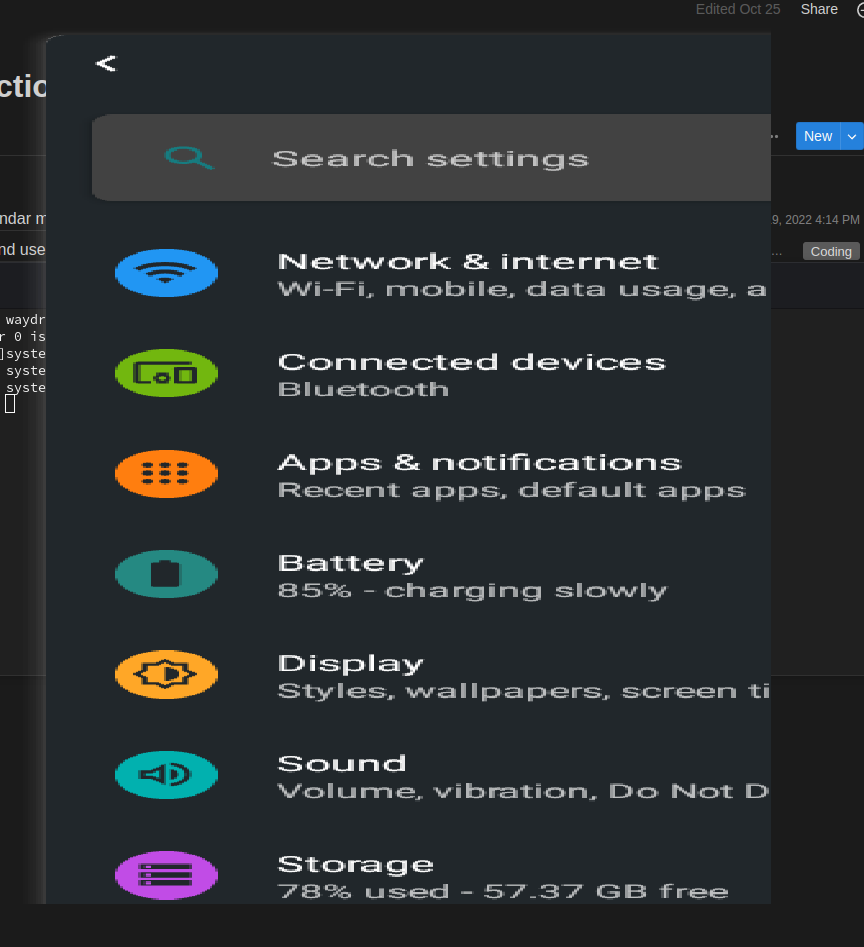Tap the purple Storage icon
This screenshot has width=864, height=947.
[166, 875]
